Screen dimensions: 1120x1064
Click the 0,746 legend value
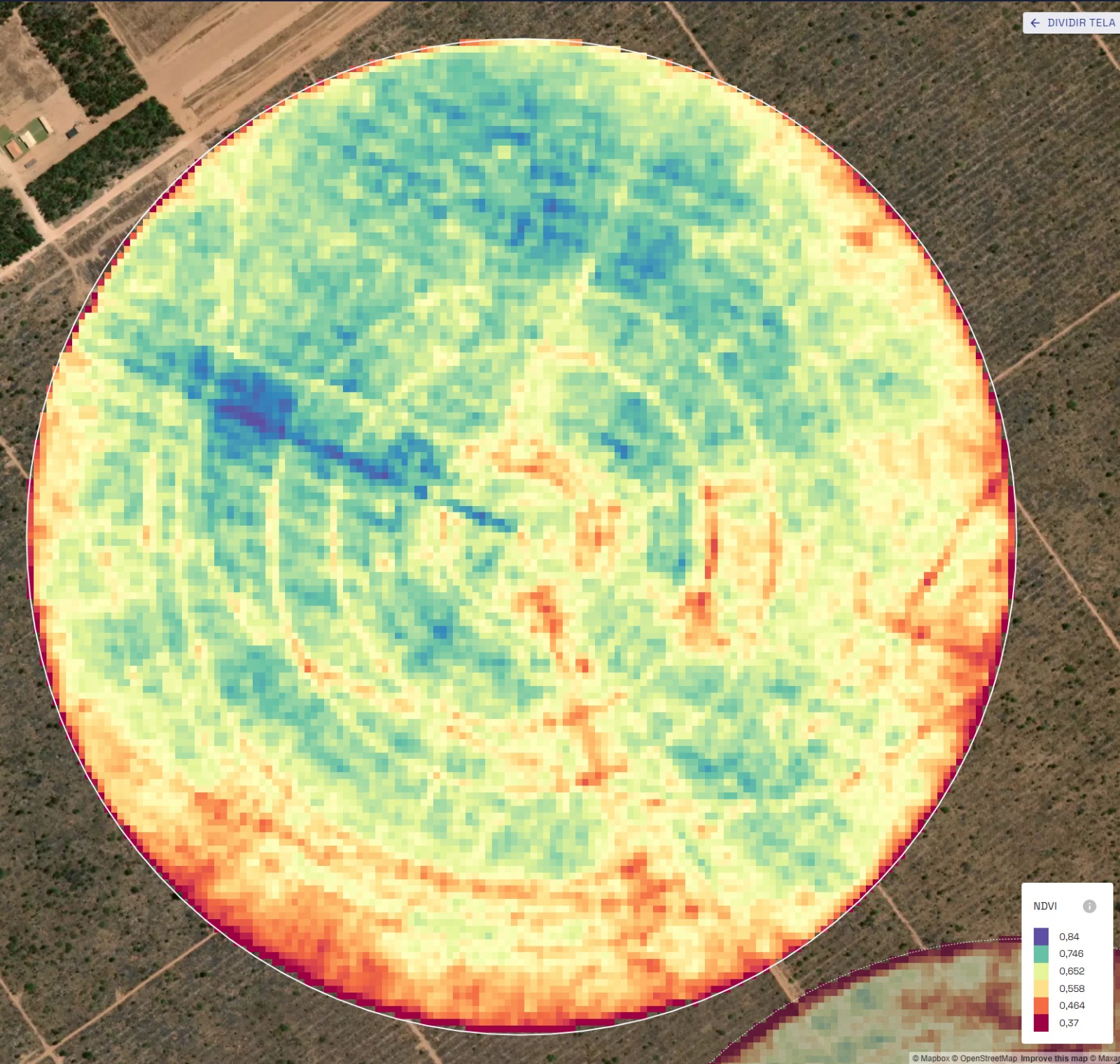(1071, 953)
